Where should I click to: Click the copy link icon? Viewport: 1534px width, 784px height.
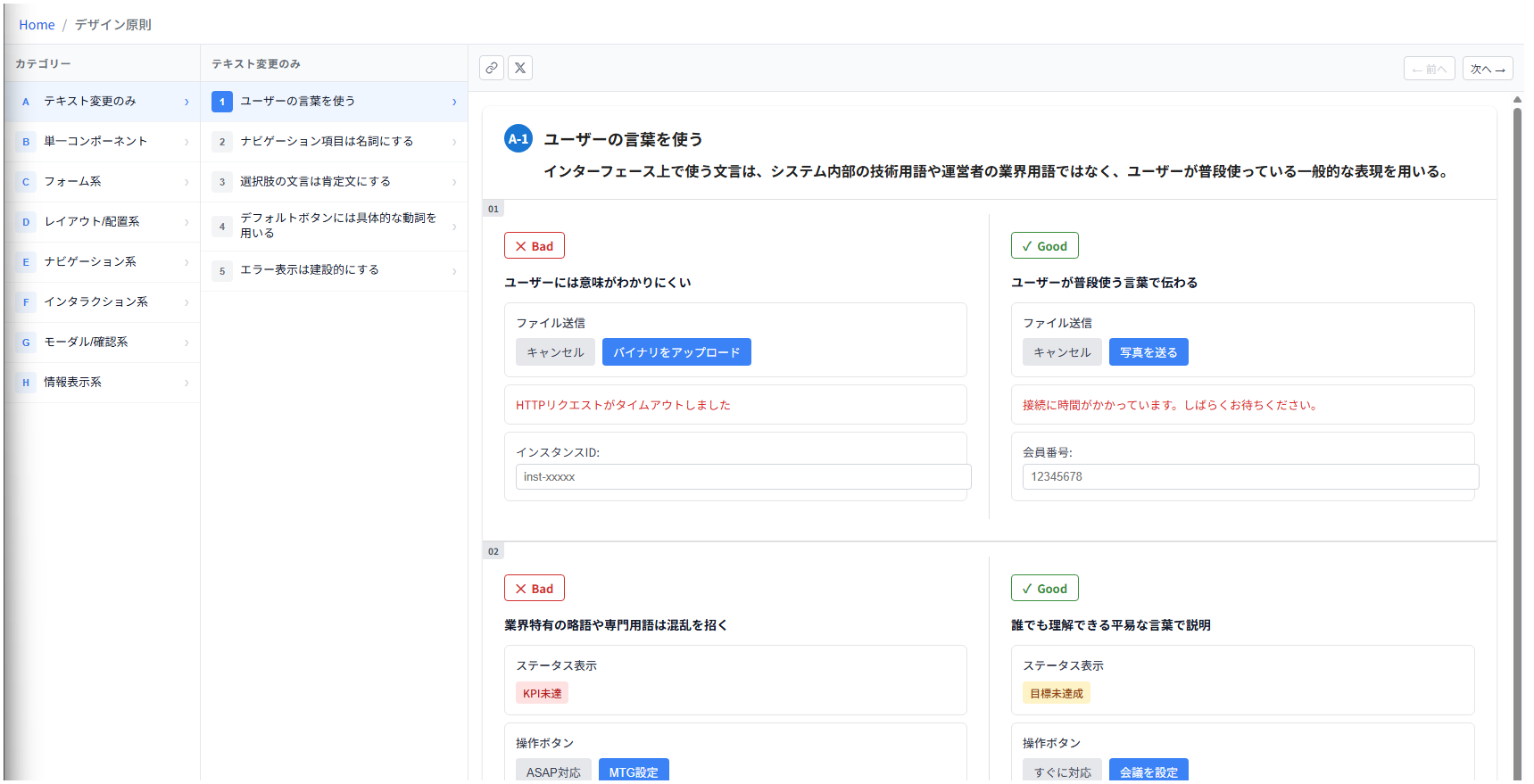pyautogui.click(x=492, y=68)
